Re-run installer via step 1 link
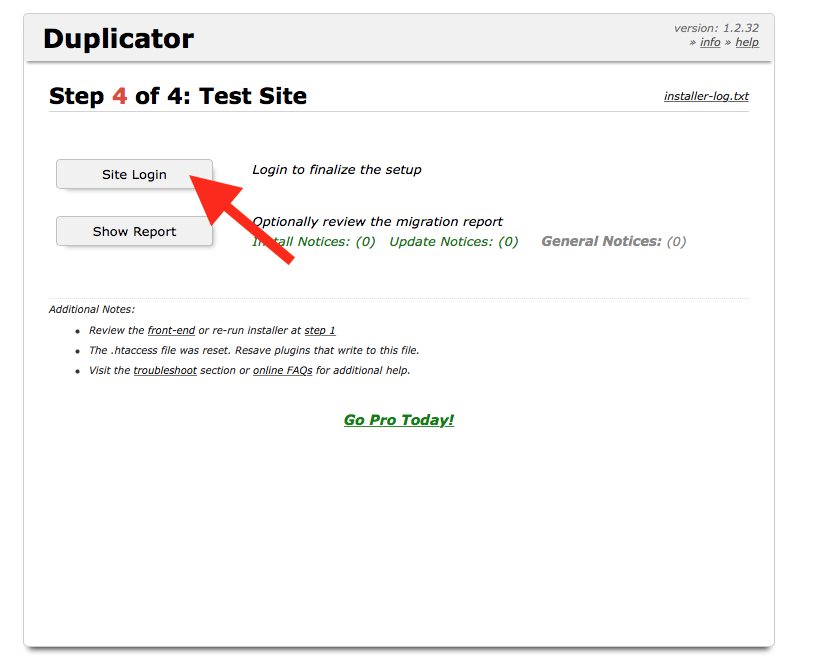Screen dimensions: 818x661 click(320, 330)
